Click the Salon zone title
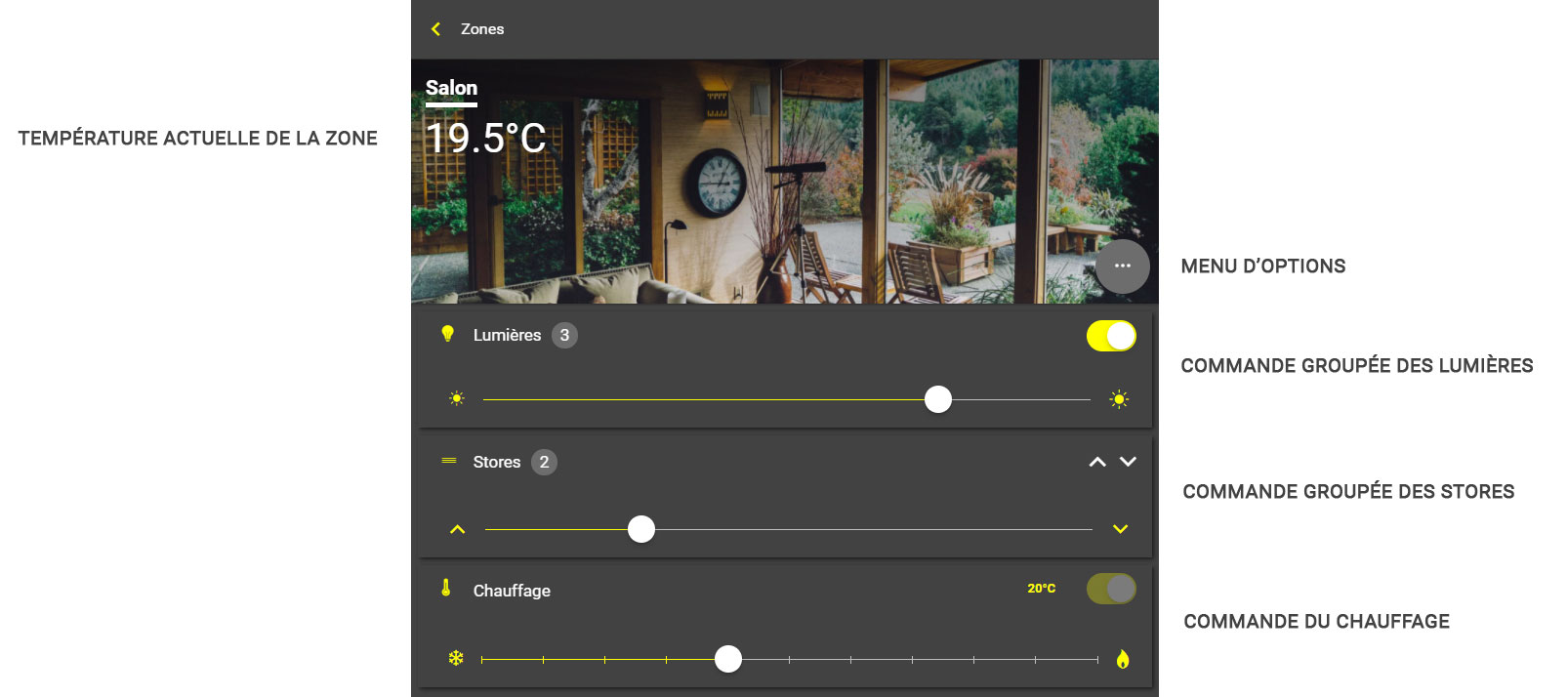 pyautogui.click(x=451, y=88)
